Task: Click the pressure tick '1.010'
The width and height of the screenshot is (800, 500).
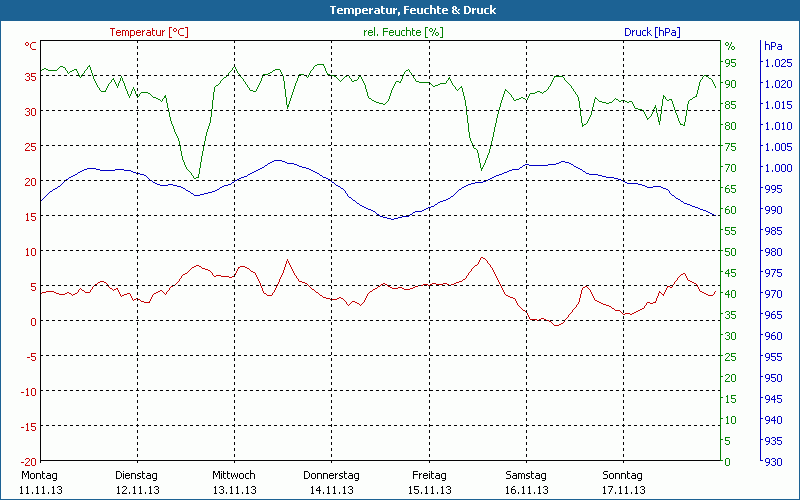Action: tap(779, 126)
